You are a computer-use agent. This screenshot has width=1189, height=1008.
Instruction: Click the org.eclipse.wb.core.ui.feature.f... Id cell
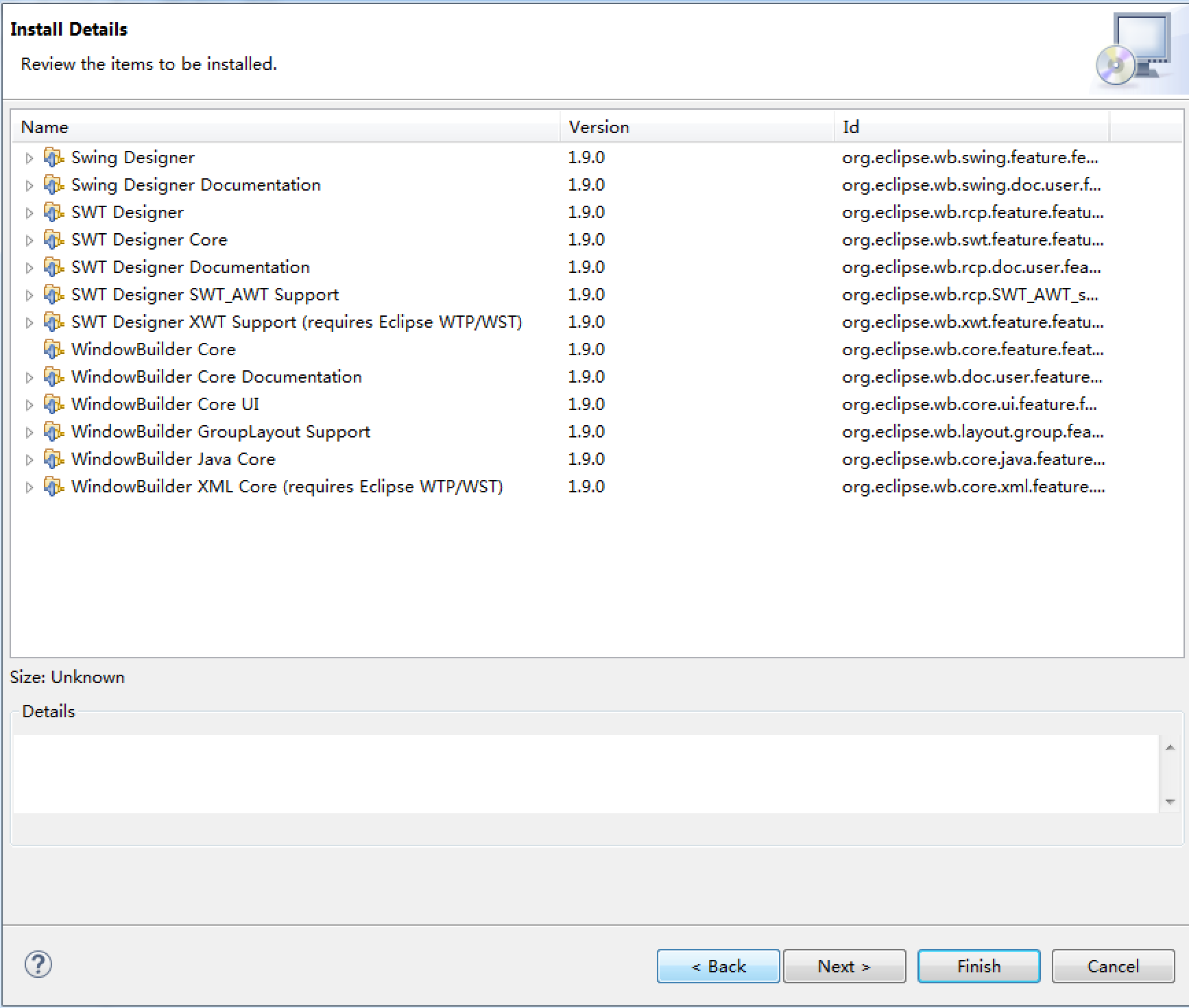tap(970, 405)
